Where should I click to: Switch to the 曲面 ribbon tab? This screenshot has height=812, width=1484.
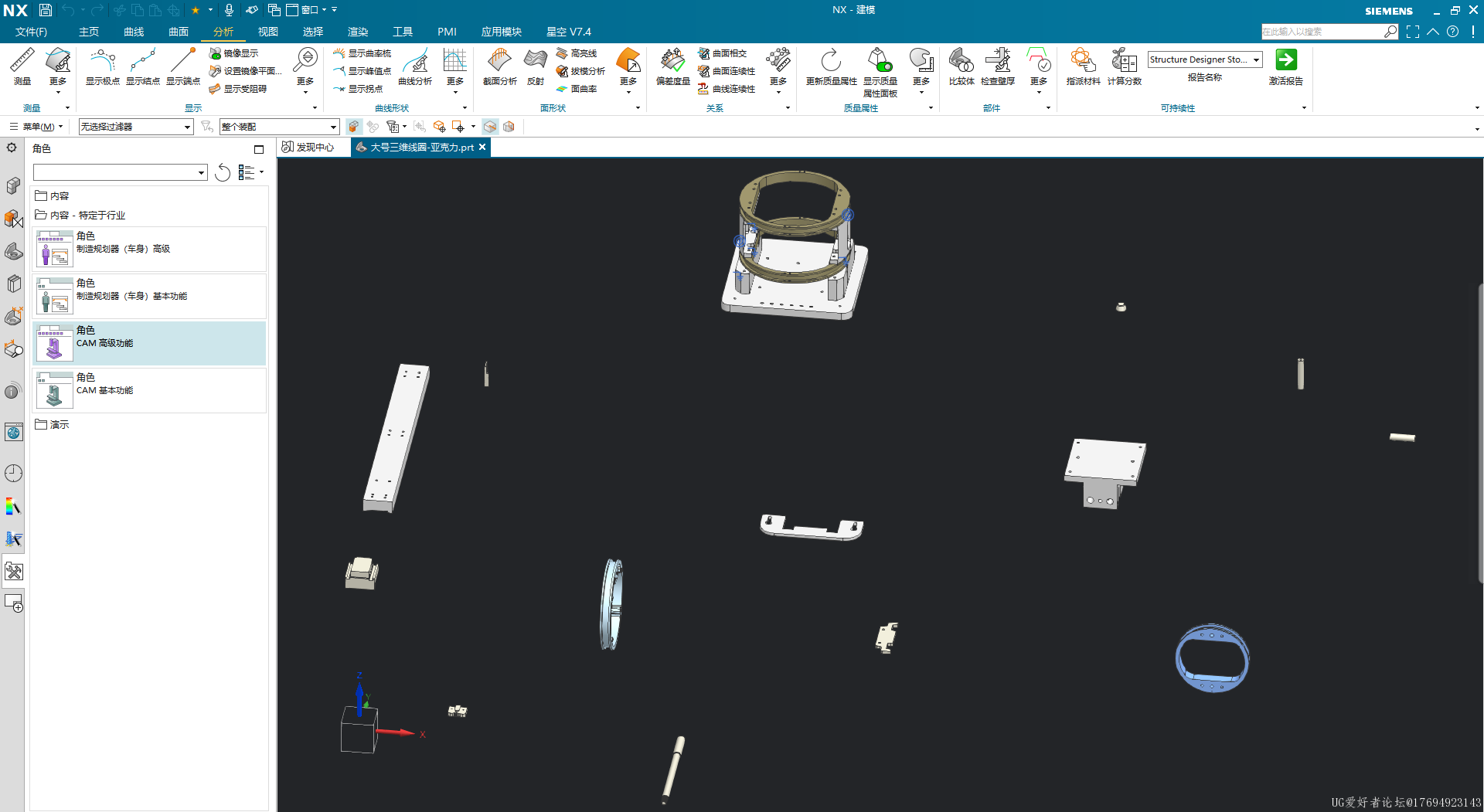[x=179, y=32]
